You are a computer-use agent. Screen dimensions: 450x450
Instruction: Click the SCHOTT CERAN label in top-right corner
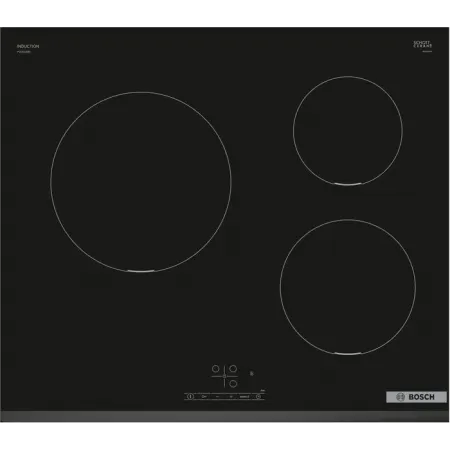pyautogui.click(x=423, y=44)
